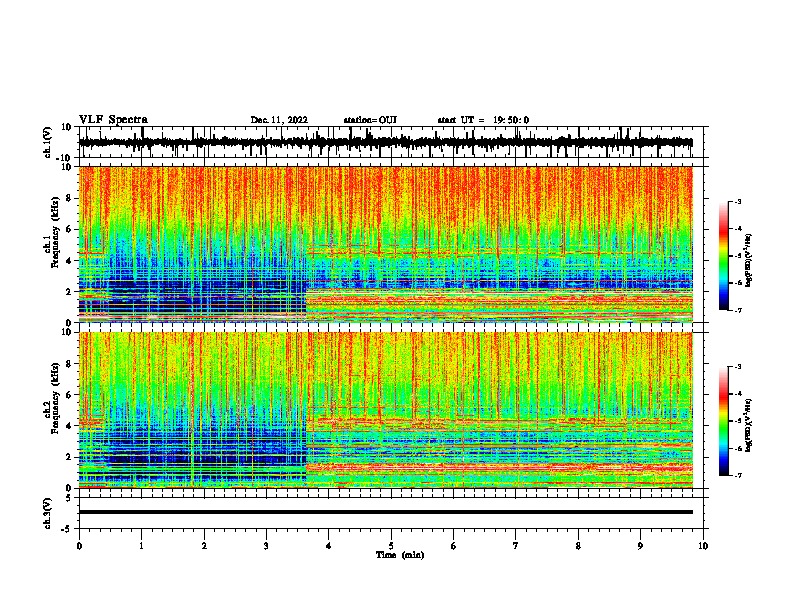The image size is (792, 612).
Task: Click the "6" kHz tick on ch.2 axis
Action: [69, 394]
